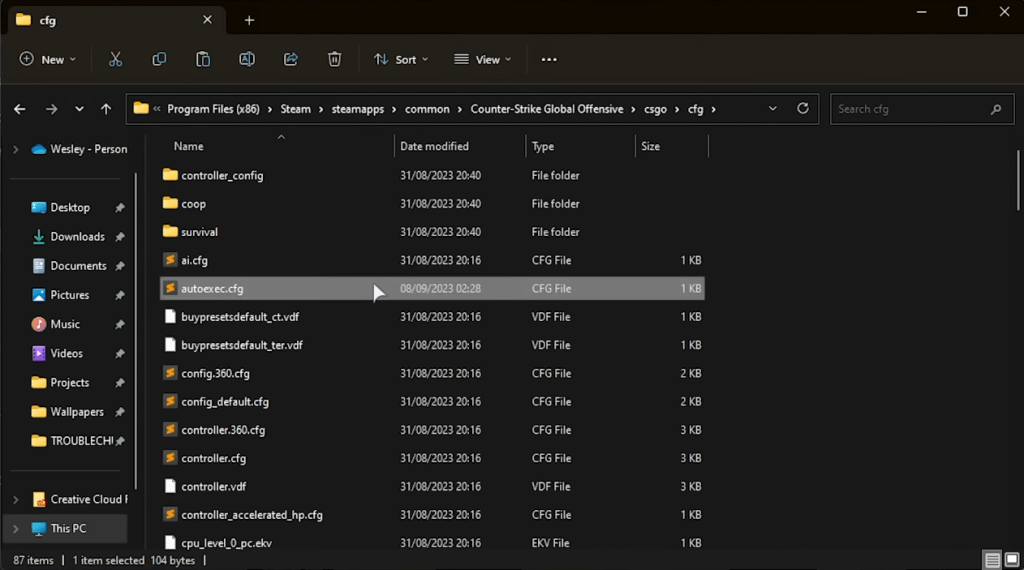Open Documents in the sidebar

[x=78, y=266]
